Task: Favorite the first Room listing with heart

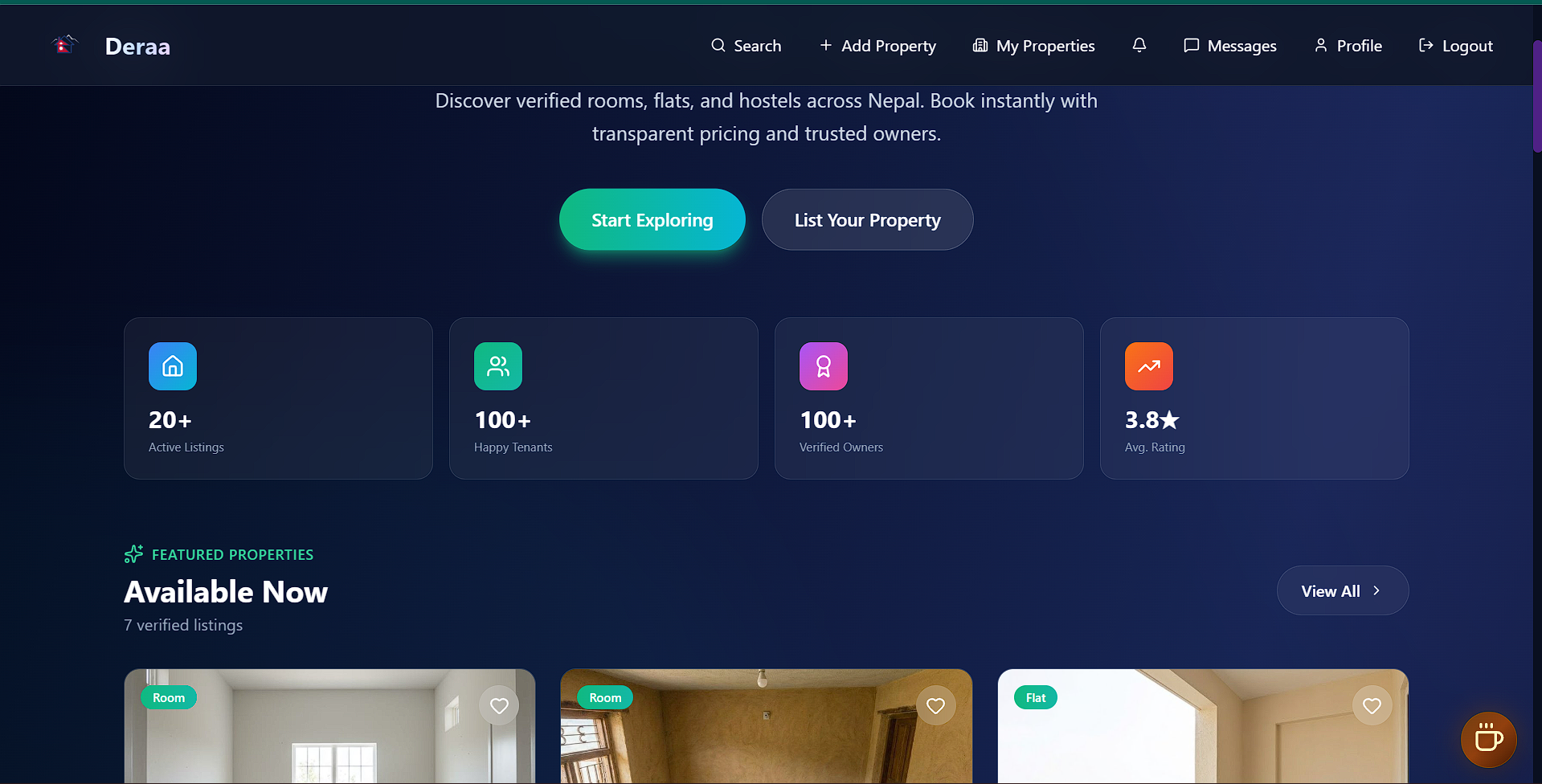Action: [499, 705]
